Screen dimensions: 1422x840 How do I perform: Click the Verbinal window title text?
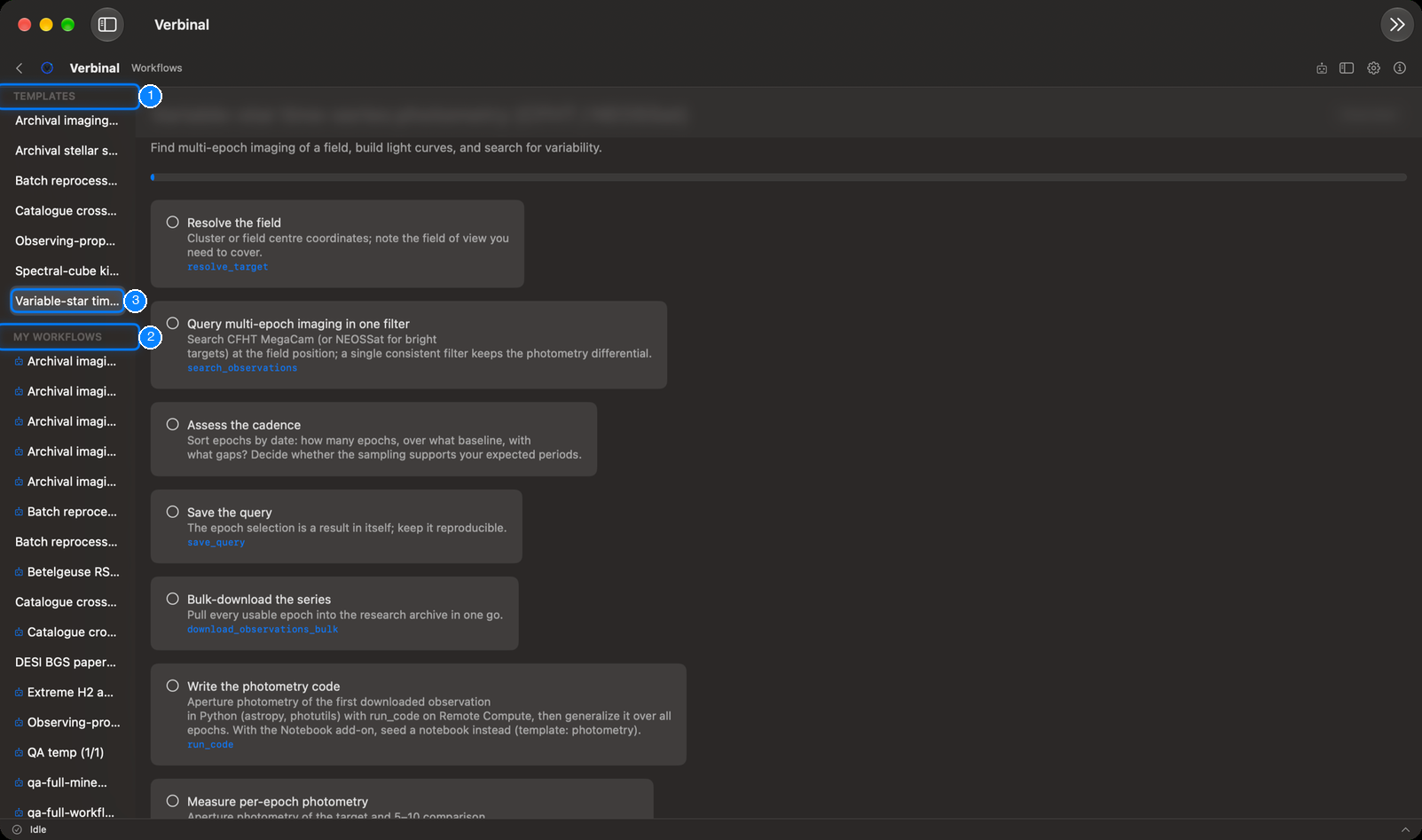coord(182,25)
